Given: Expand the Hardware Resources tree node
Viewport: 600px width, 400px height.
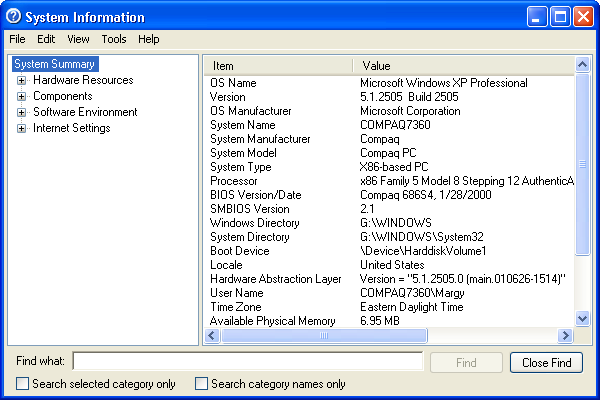Looking at the screenshot, I should point(22,80).
